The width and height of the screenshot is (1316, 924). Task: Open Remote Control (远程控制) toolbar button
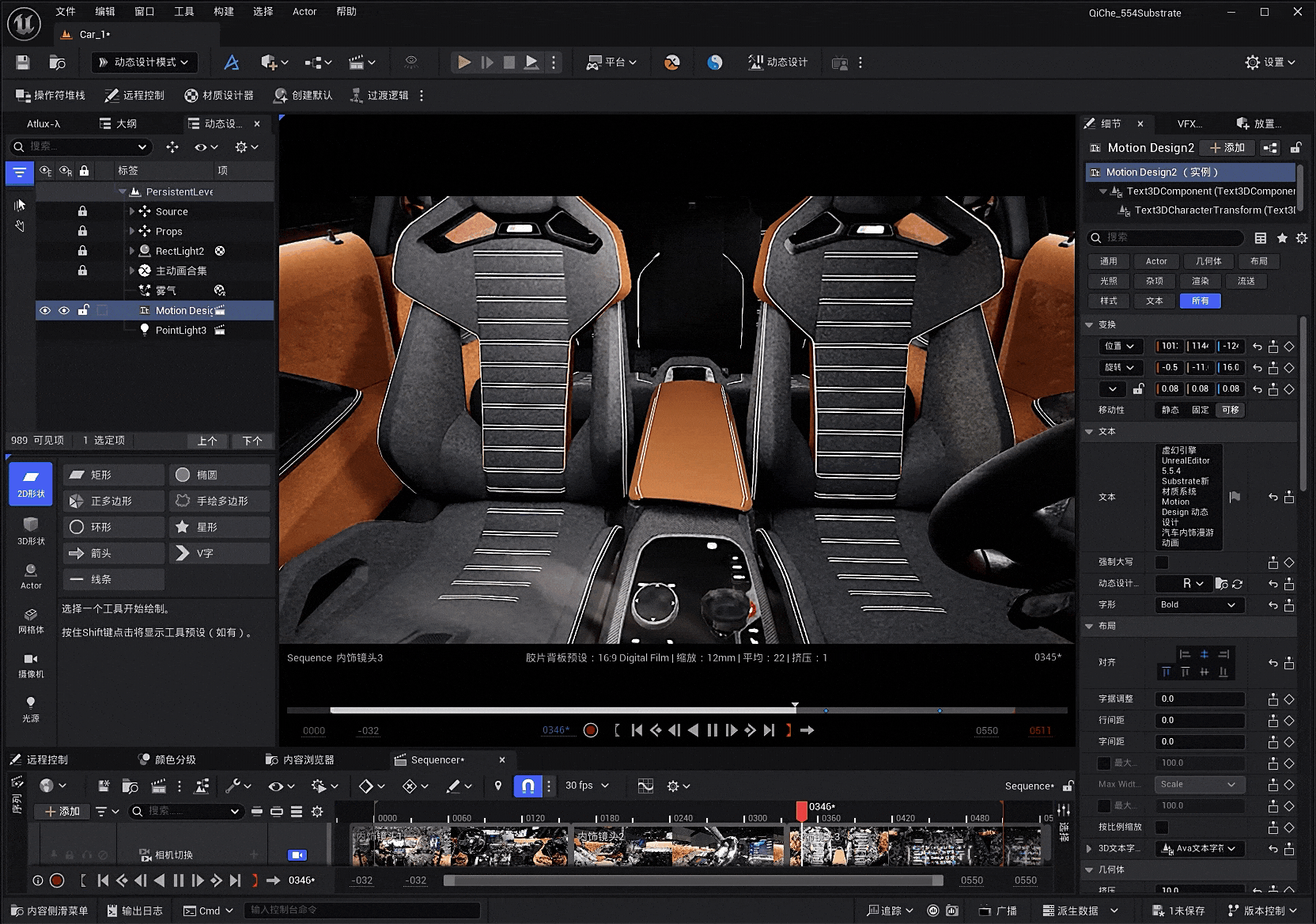[x=134, y=96]
